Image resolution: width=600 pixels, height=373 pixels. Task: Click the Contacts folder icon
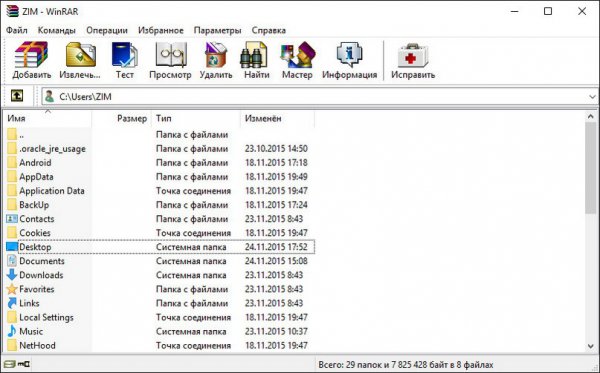[x=12, y=219]
